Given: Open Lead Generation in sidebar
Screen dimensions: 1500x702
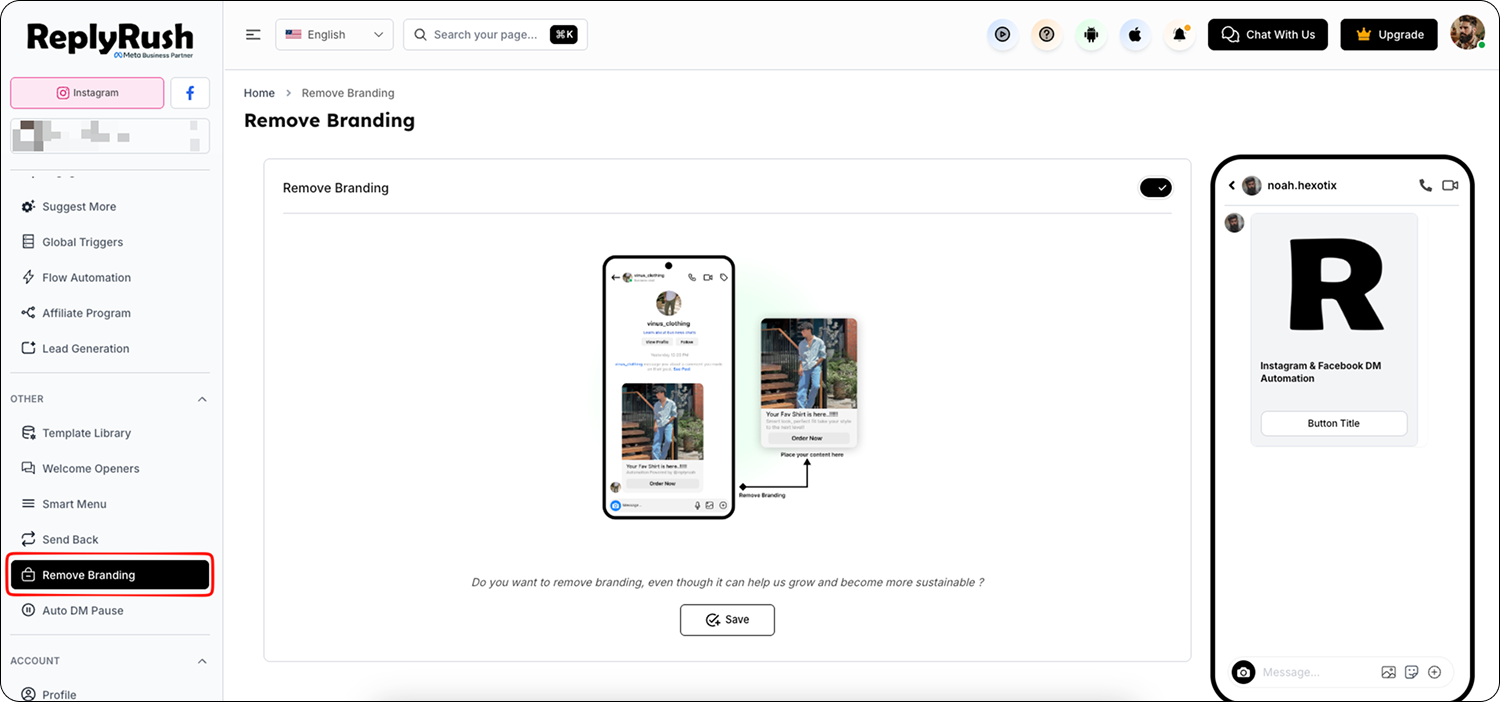Looking at the screenshot, I should [x=110, y=349].
